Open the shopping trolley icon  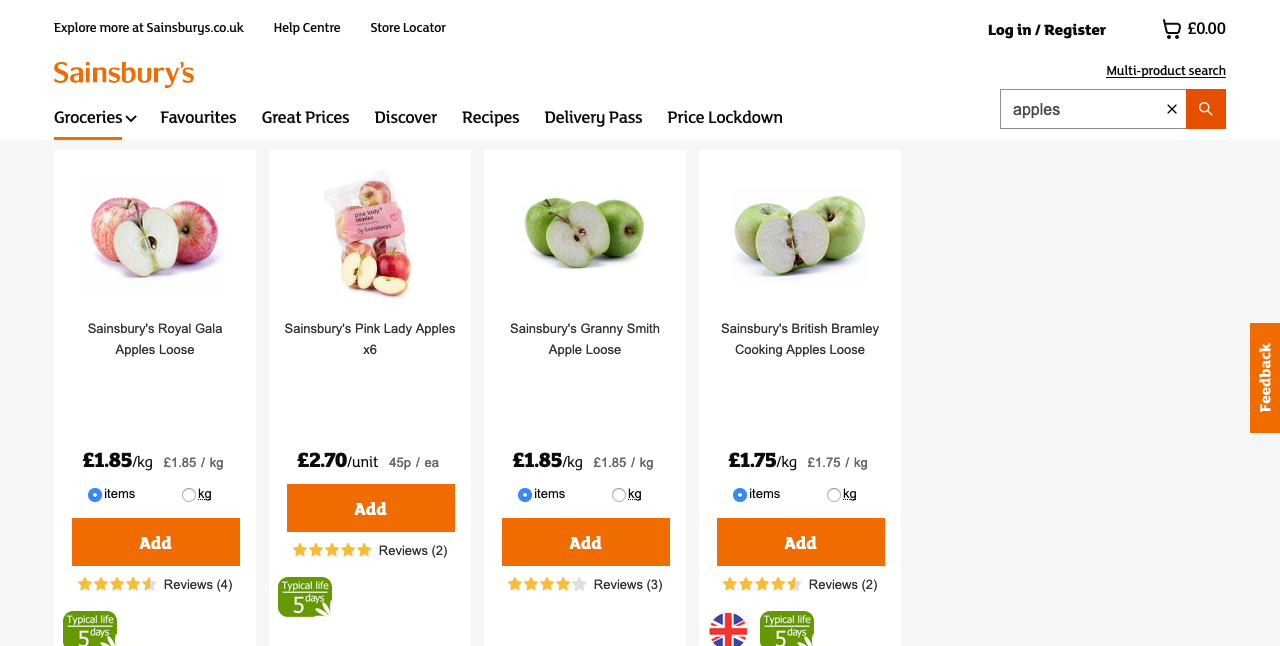tap(1171, 29)
